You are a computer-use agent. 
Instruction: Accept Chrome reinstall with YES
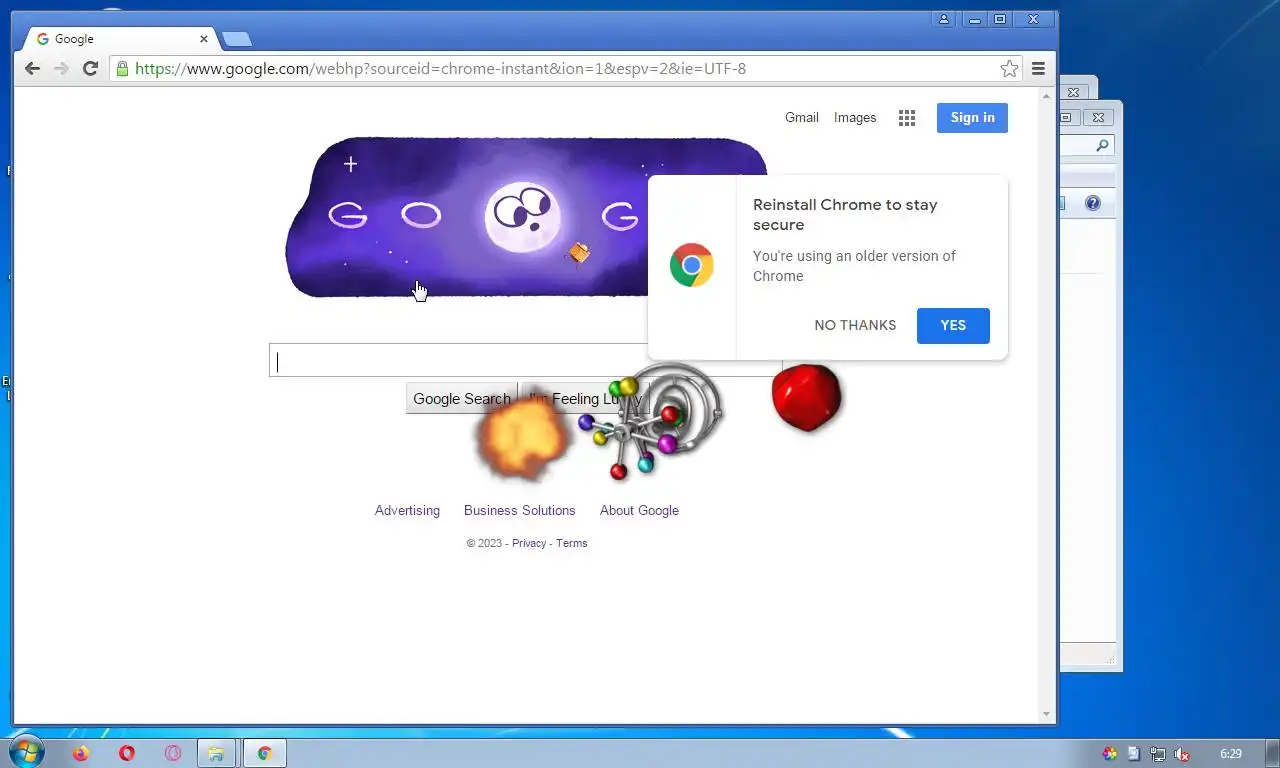click(x=953, y=325)
